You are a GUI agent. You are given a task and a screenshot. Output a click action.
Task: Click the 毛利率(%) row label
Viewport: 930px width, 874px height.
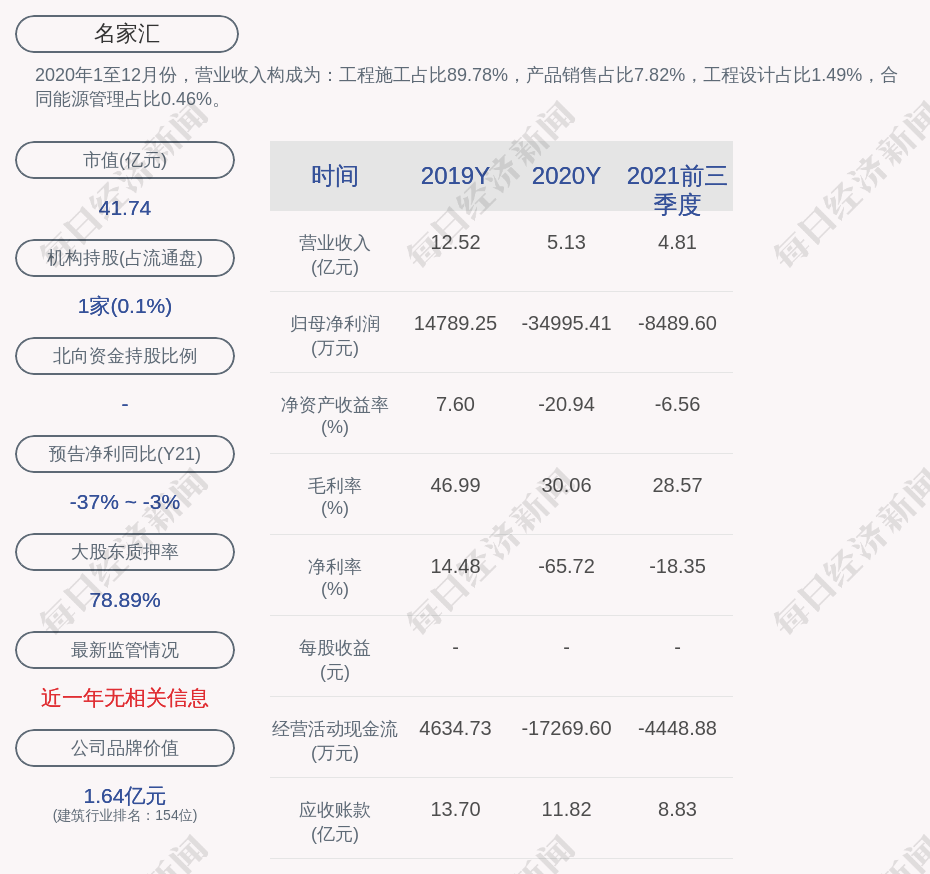tap(335, 497)
